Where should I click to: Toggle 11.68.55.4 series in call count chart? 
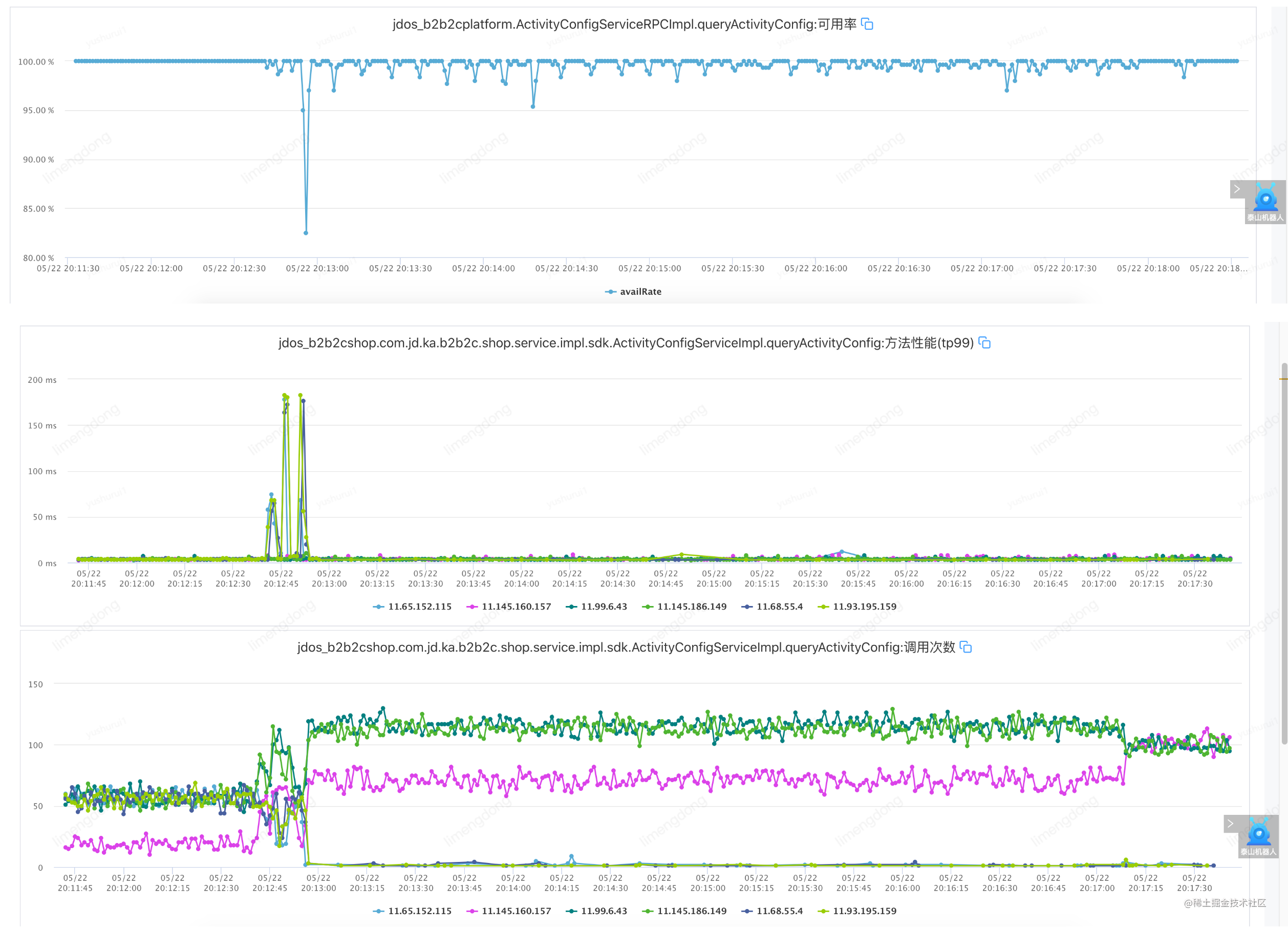pyautogui.click(x=772, y=911)
